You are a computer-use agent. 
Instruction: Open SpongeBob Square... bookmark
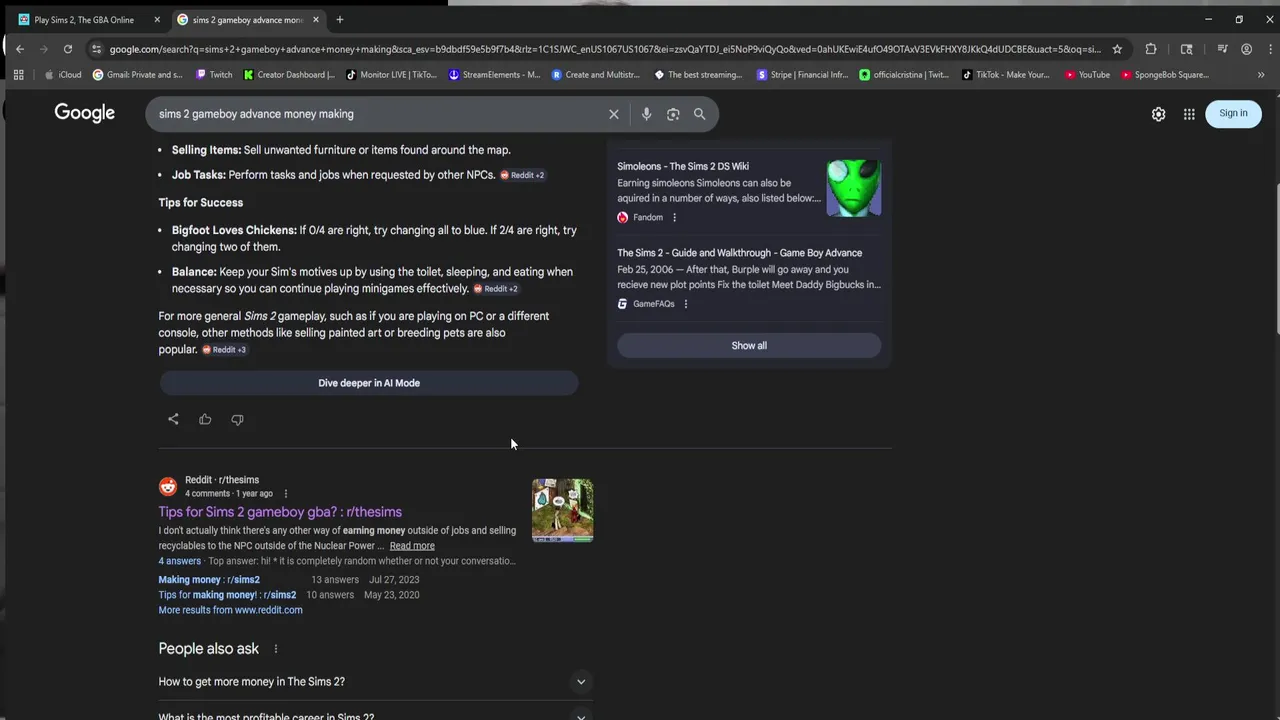click(x=1166, y=75)
